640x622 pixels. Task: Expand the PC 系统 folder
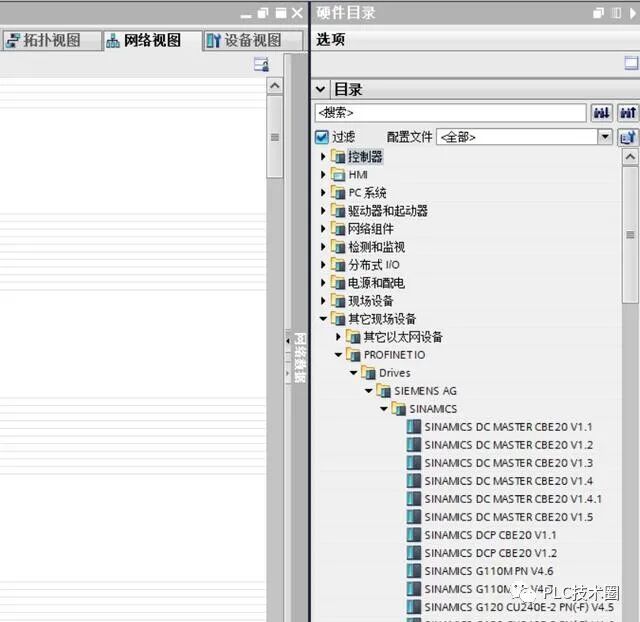[x=323, y=193]
